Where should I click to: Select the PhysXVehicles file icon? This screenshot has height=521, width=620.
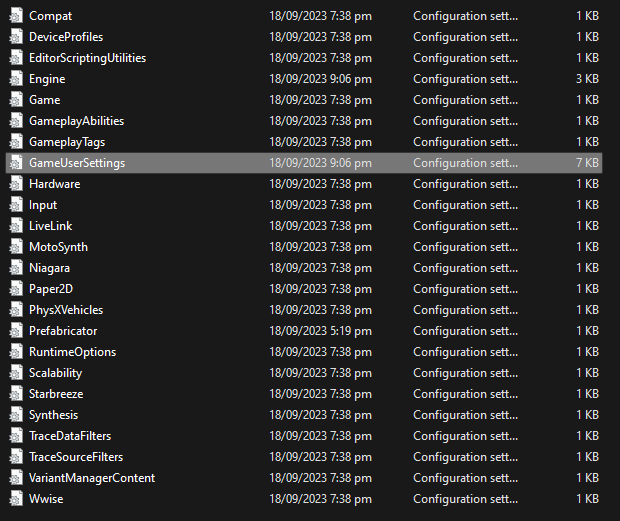(16, 310)
